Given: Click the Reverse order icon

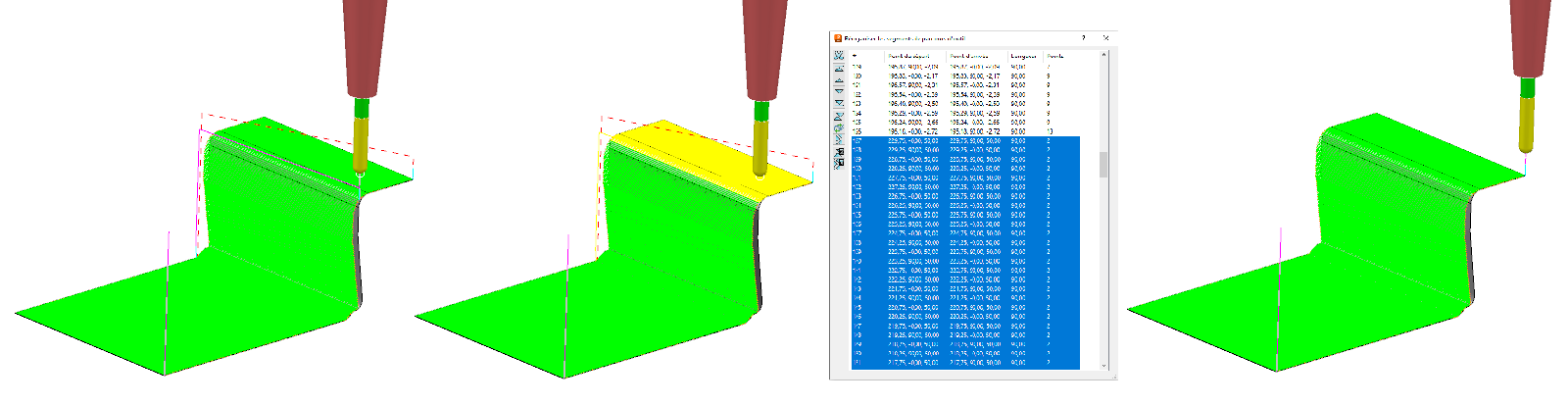Looking at the screenshot, I should (839, 115).
